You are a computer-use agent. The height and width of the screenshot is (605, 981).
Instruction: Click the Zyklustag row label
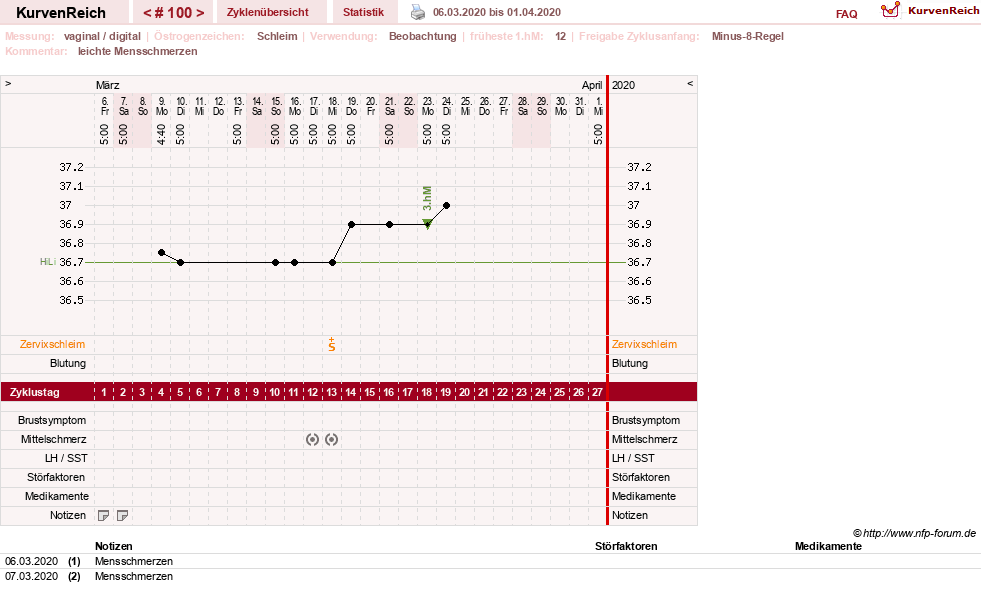coord(34,392)
